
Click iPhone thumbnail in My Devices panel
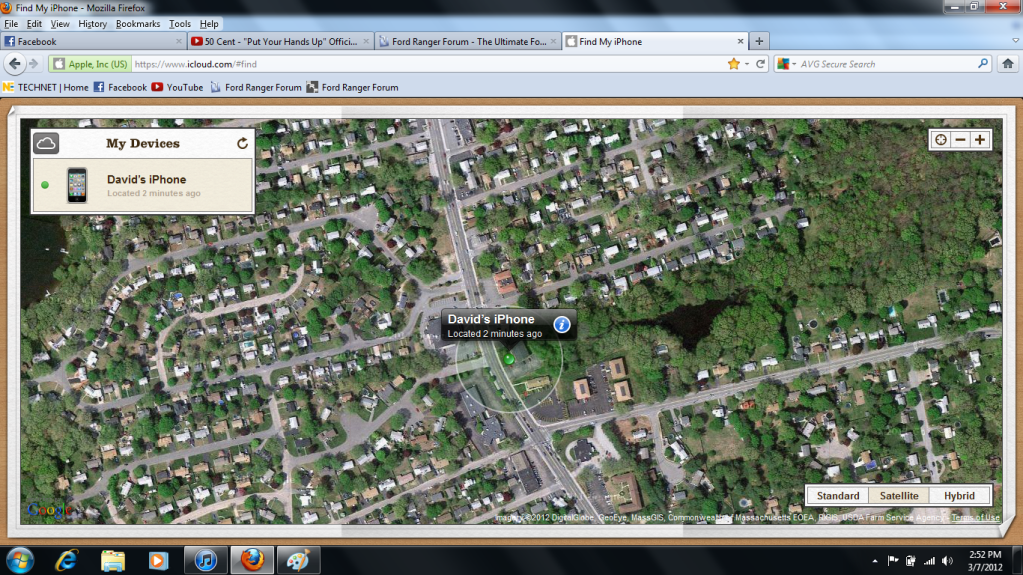[77, 185]
